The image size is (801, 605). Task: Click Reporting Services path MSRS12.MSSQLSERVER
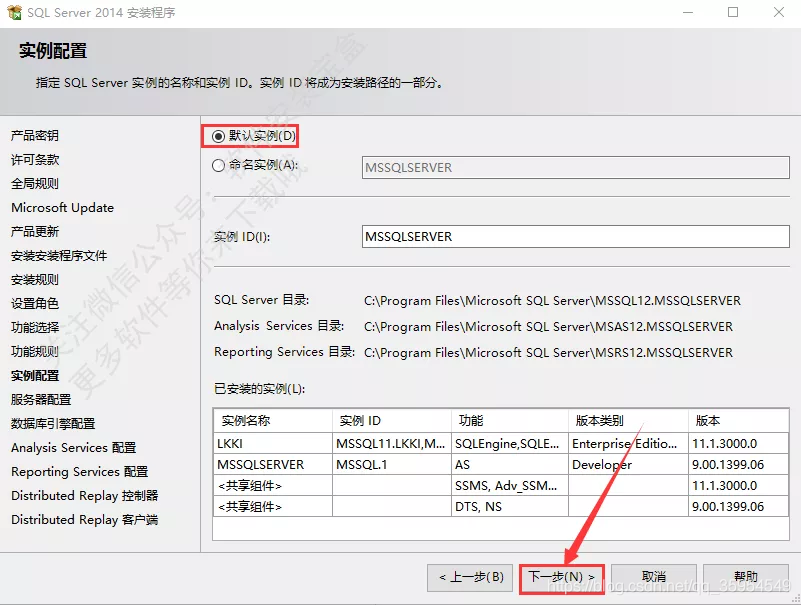[548, 353]
